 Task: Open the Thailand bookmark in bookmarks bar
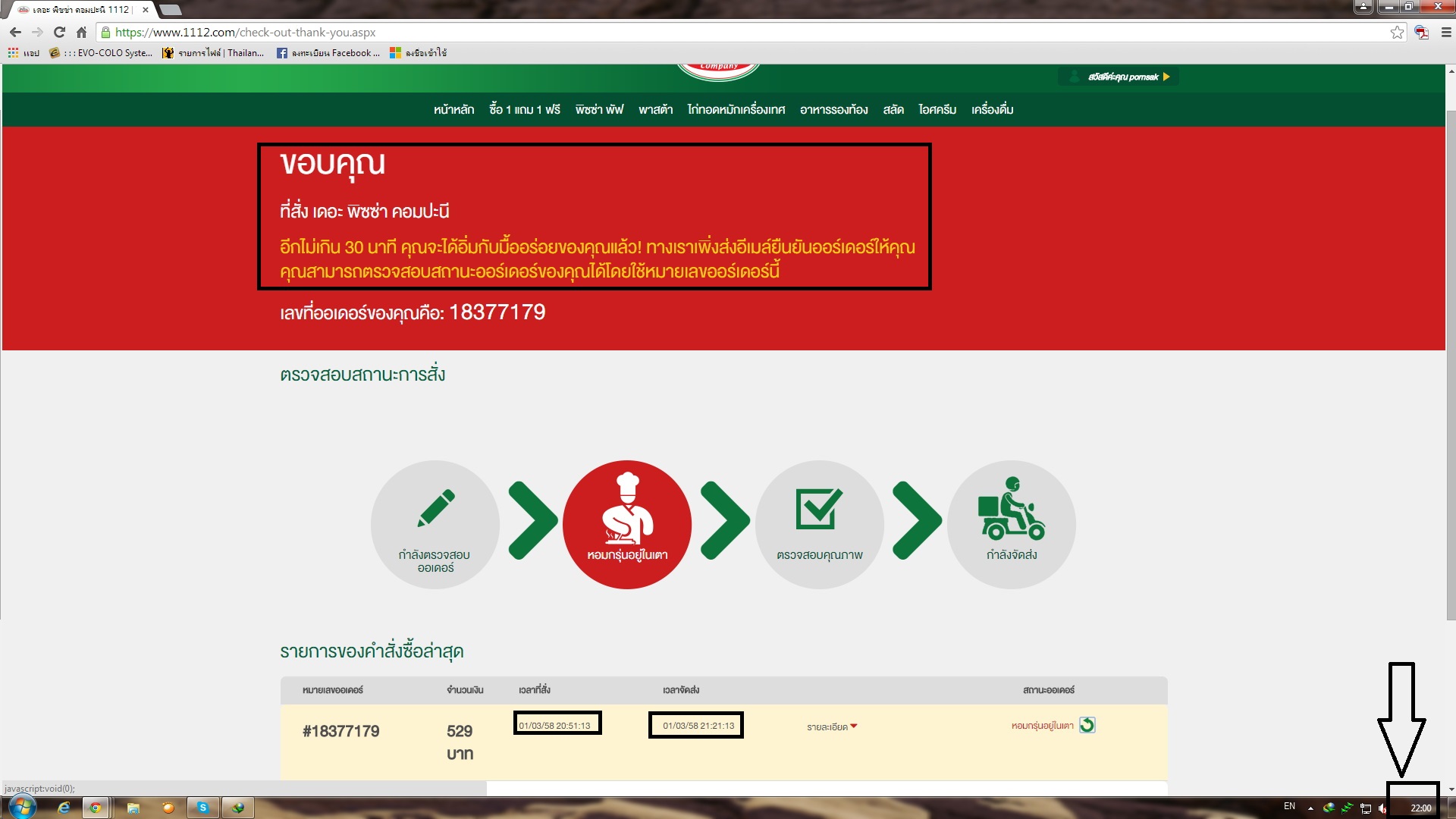tap(213, 53)
